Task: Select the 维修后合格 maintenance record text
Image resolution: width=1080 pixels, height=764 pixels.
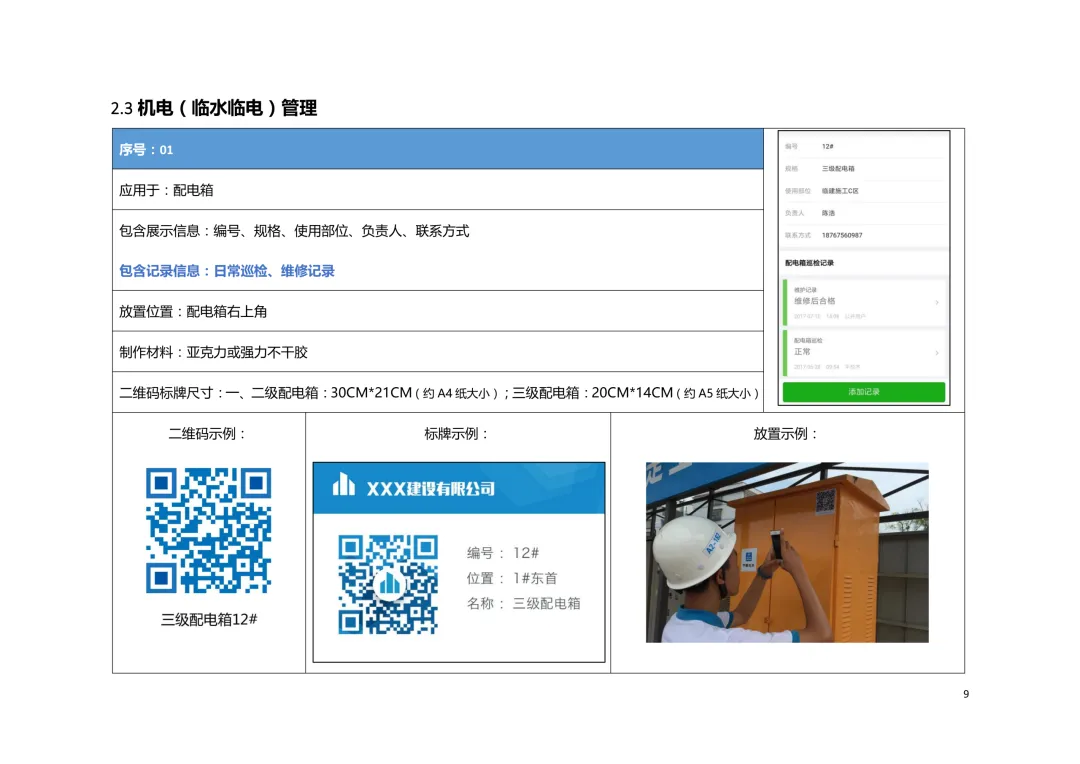Action: (x=814, y=301)
